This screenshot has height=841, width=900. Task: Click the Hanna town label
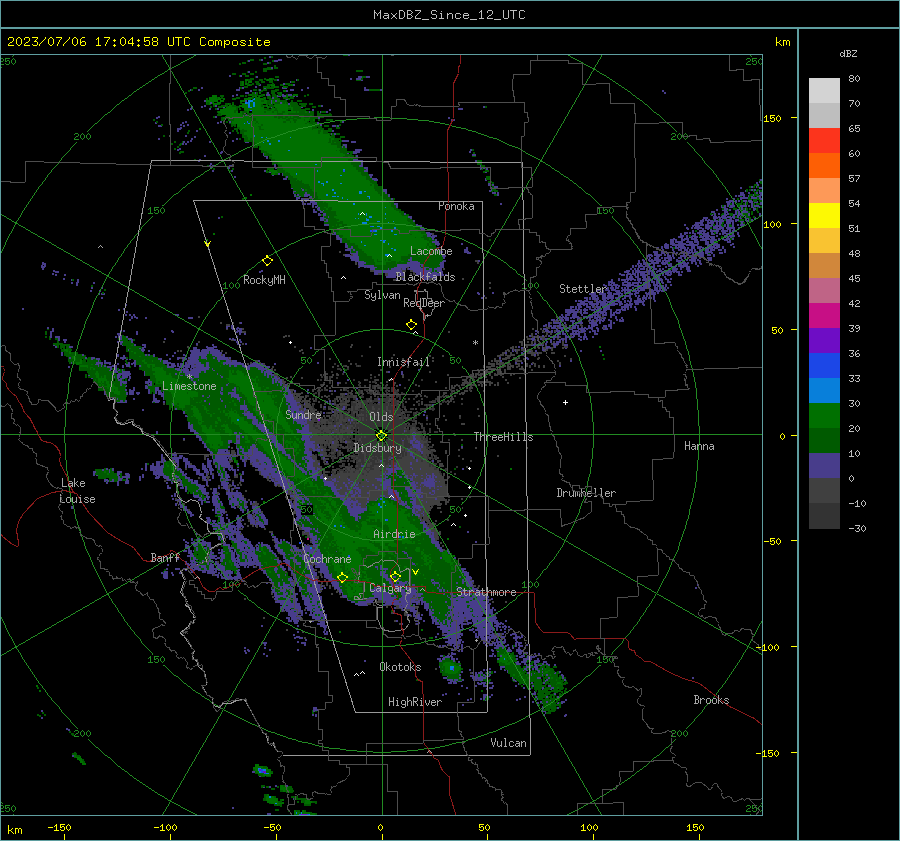tap(699, 446)
